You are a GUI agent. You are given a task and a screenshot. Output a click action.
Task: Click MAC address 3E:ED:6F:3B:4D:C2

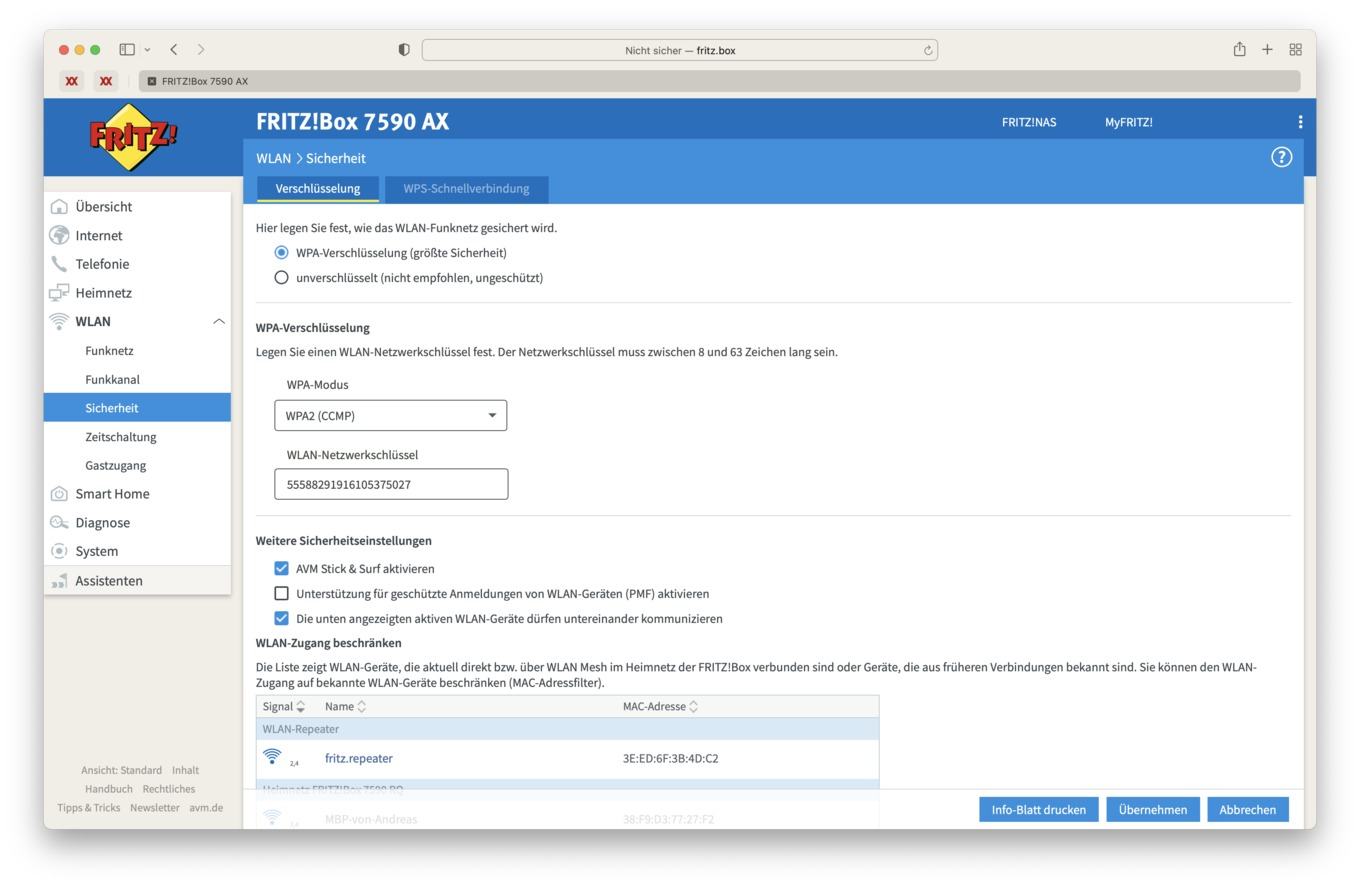(670, 758)
